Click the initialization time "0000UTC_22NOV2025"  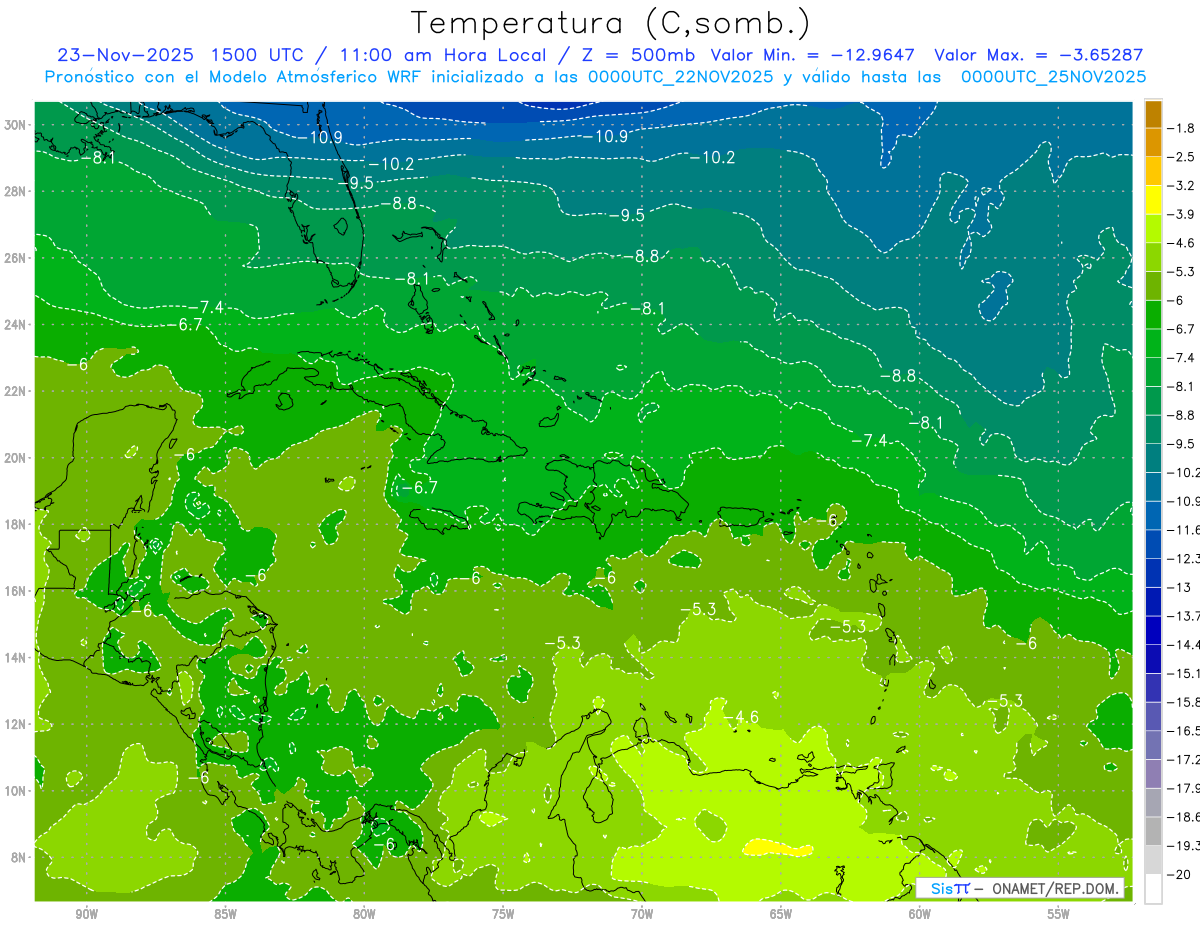(x=680, y=77)
